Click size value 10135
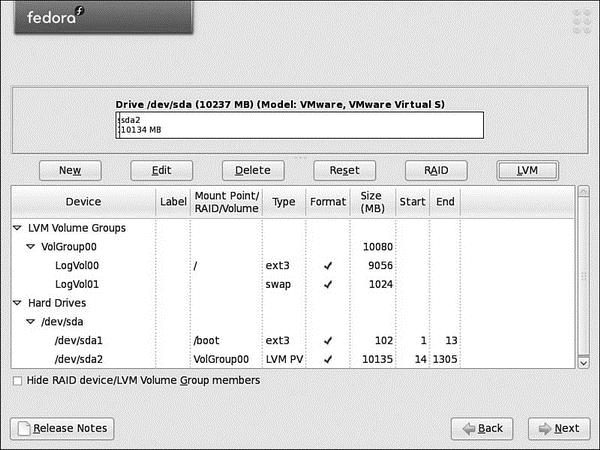This screenshot has height=450, width=600. pos(377,359)
